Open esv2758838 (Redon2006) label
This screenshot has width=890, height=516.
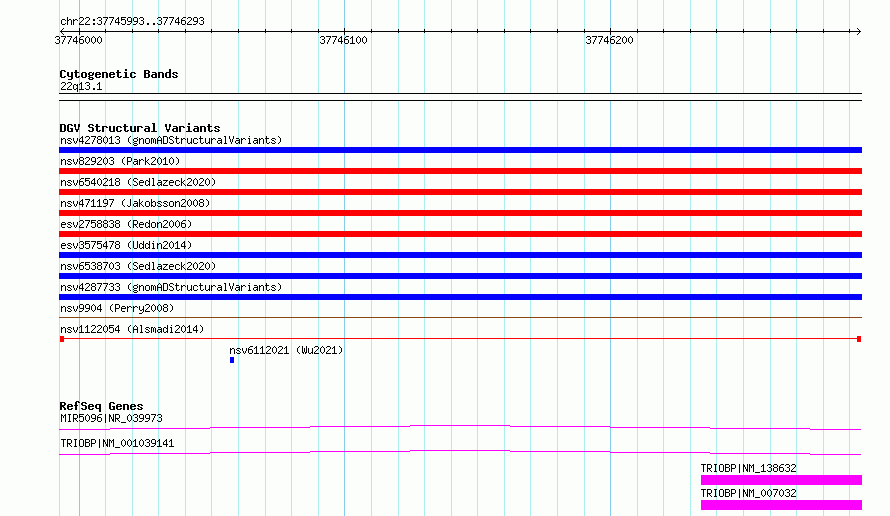[126, 224]
